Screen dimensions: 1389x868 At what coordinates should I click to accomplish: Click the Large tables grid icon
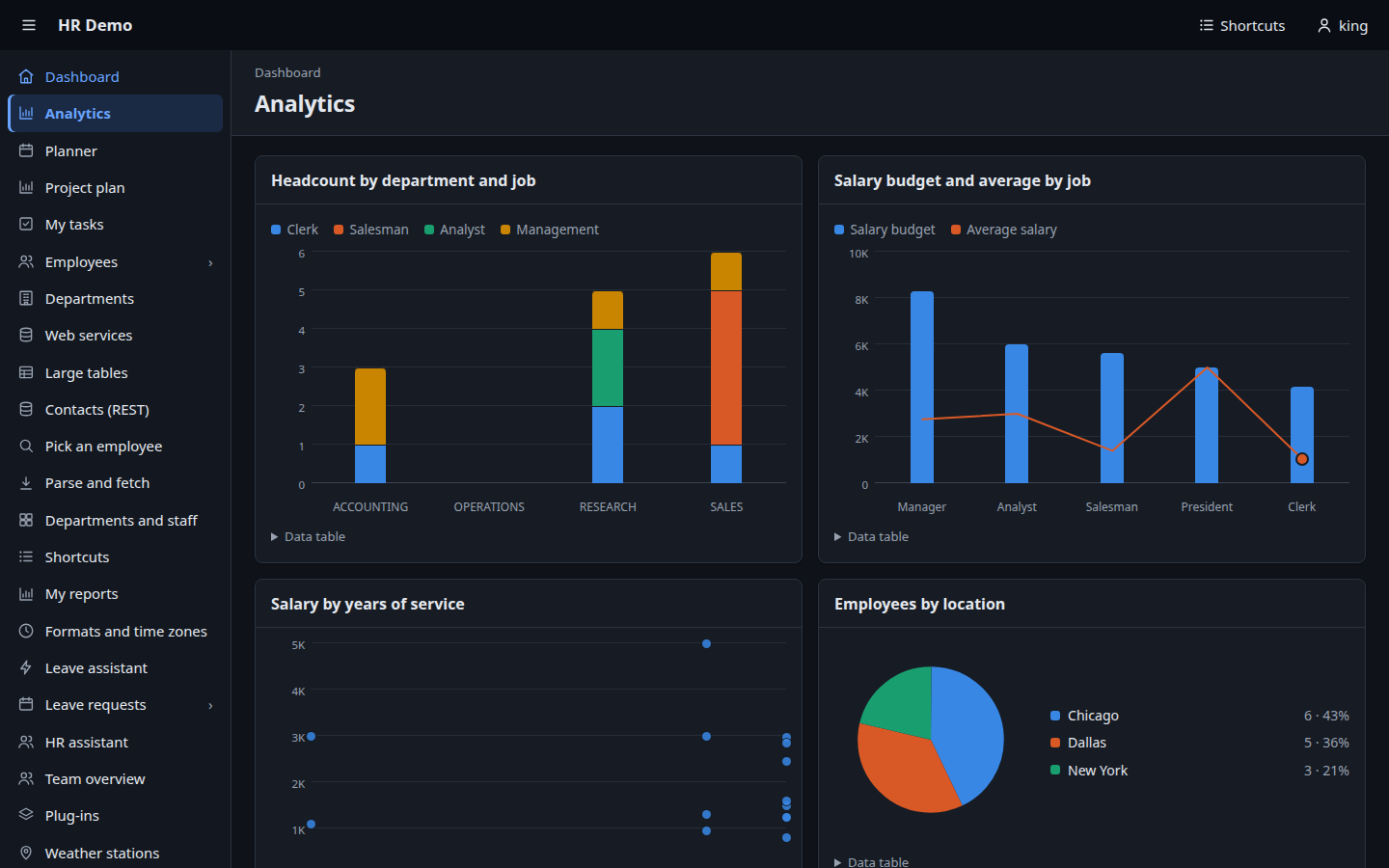pyautogui.click(x=26, y=372)
